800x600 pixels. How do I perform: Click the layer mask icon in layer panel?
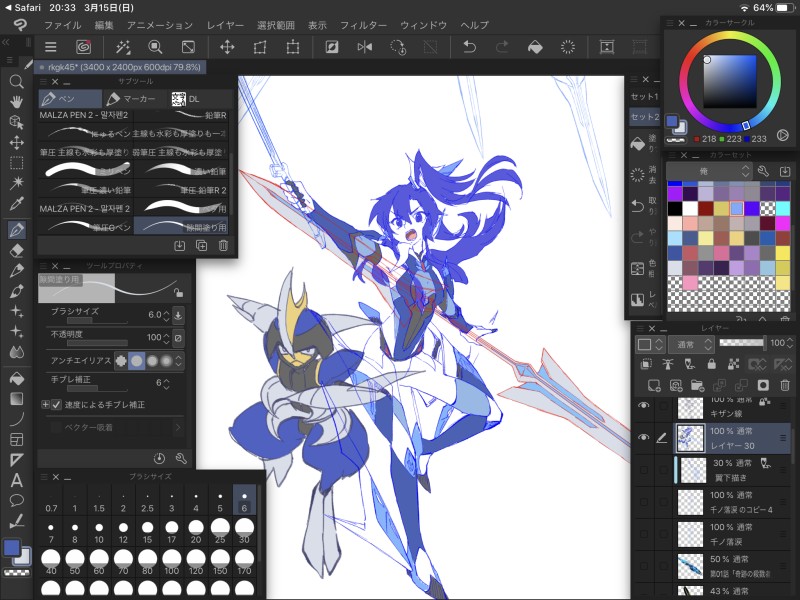click(763, 385)
